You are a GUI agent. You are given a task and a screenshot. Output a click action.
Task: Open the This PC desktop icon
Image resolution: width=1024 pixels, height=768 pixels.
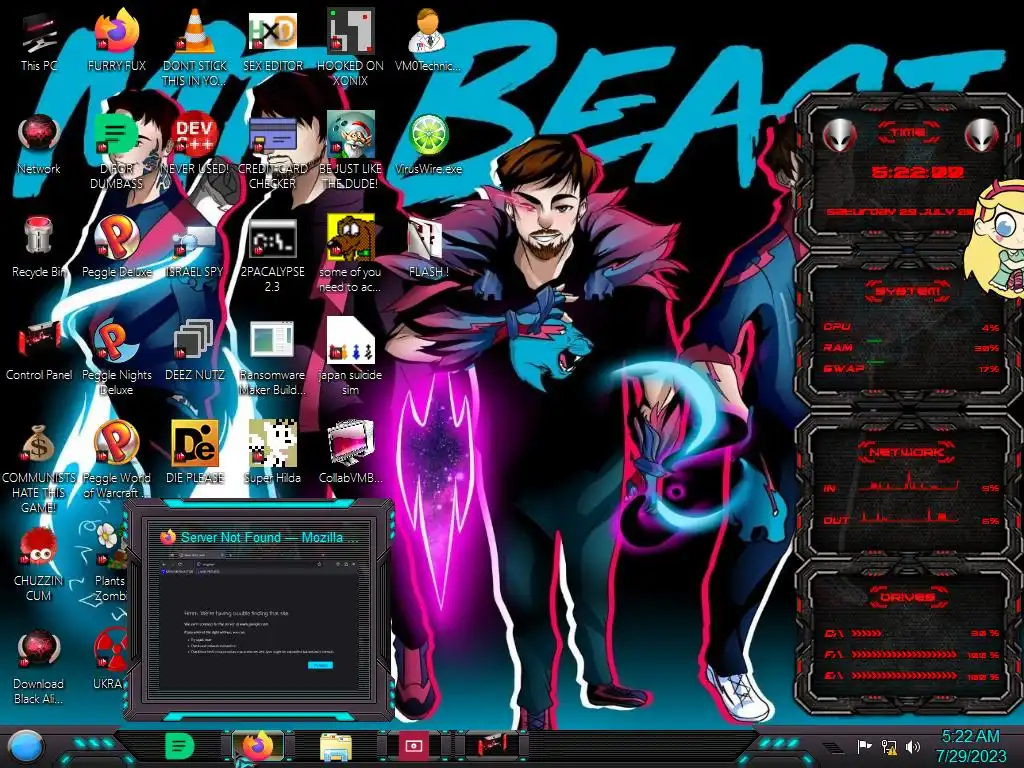point(39,41)
